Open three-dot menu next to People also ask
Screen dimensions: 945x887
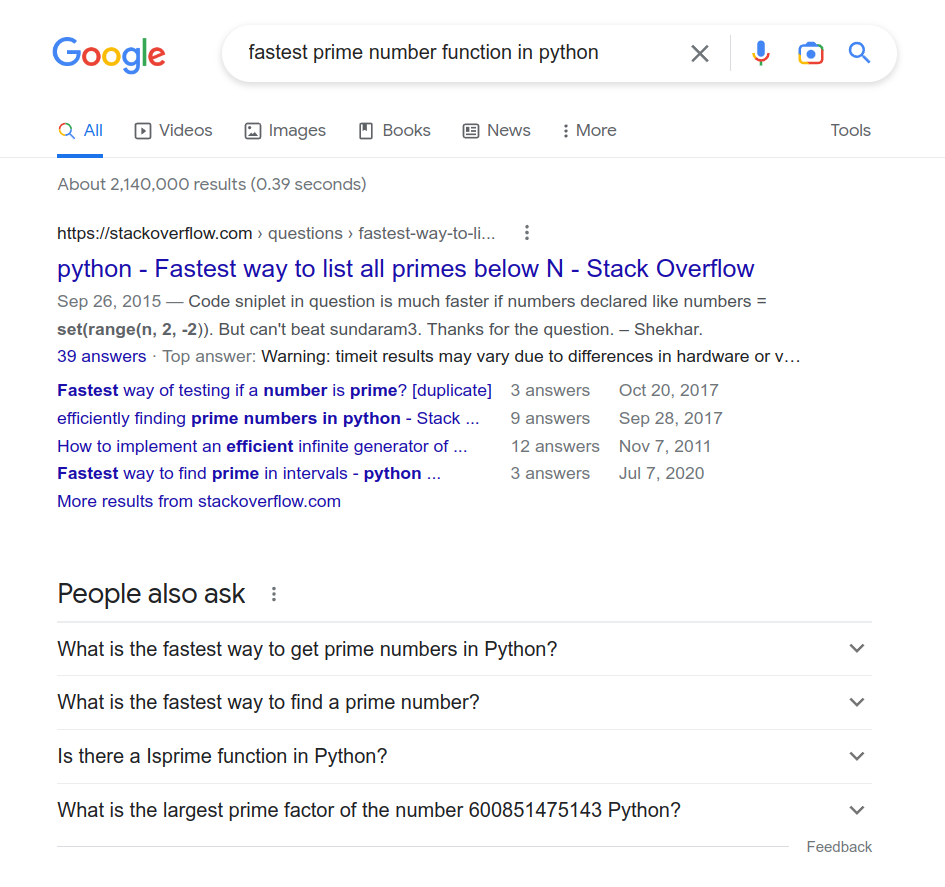(274, 594)
